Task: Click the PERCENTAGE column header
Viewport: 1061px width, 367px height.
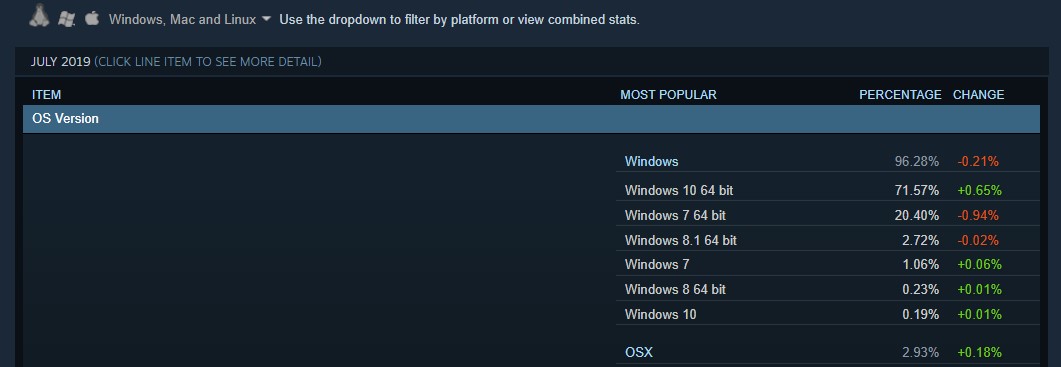Action: click(x=900, y=95)
